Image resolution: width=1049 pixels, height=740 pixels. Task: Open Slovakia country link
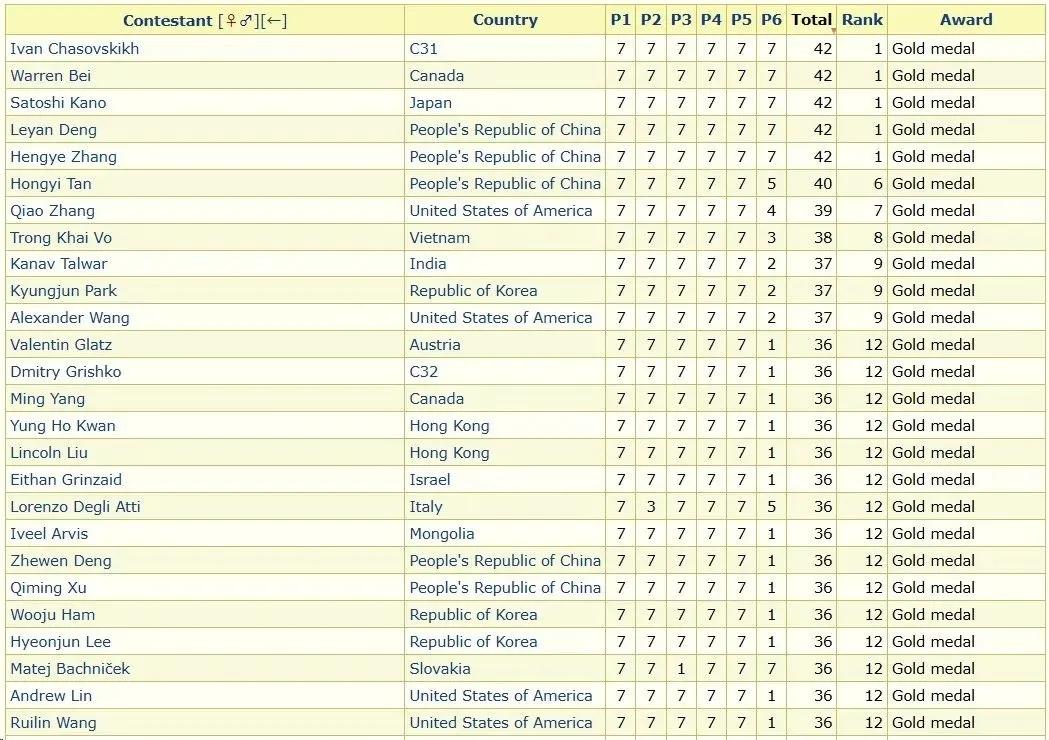[x=440, y=668]
